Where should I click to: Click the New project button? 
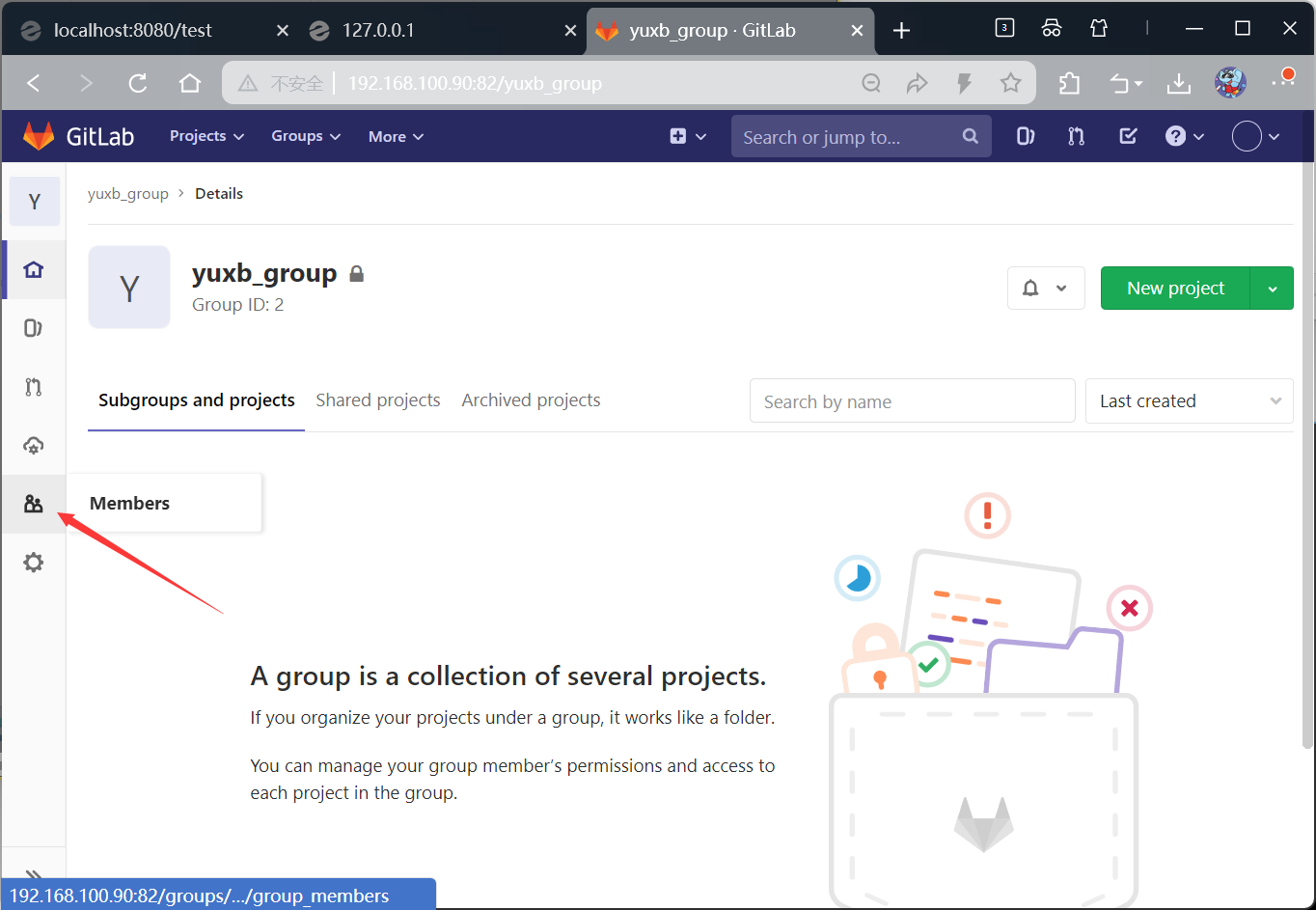[1175, 288]
